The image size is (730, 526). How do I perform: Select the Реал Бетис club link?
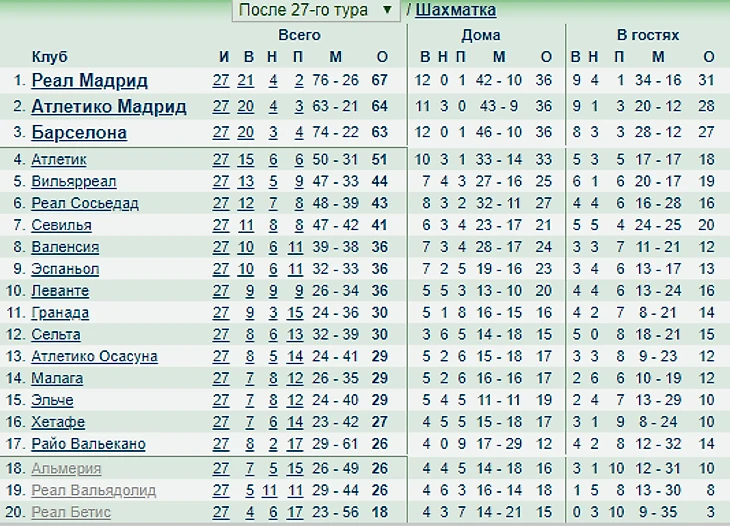71,513
